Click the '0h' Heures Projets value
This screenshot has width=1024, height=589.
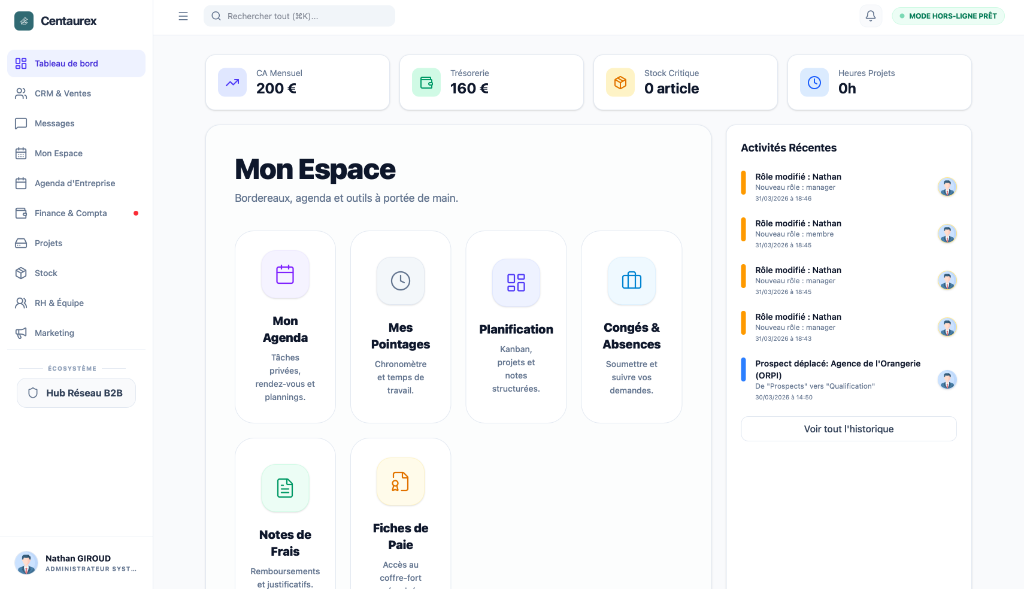pyautogui.click(x=847, y=88)
